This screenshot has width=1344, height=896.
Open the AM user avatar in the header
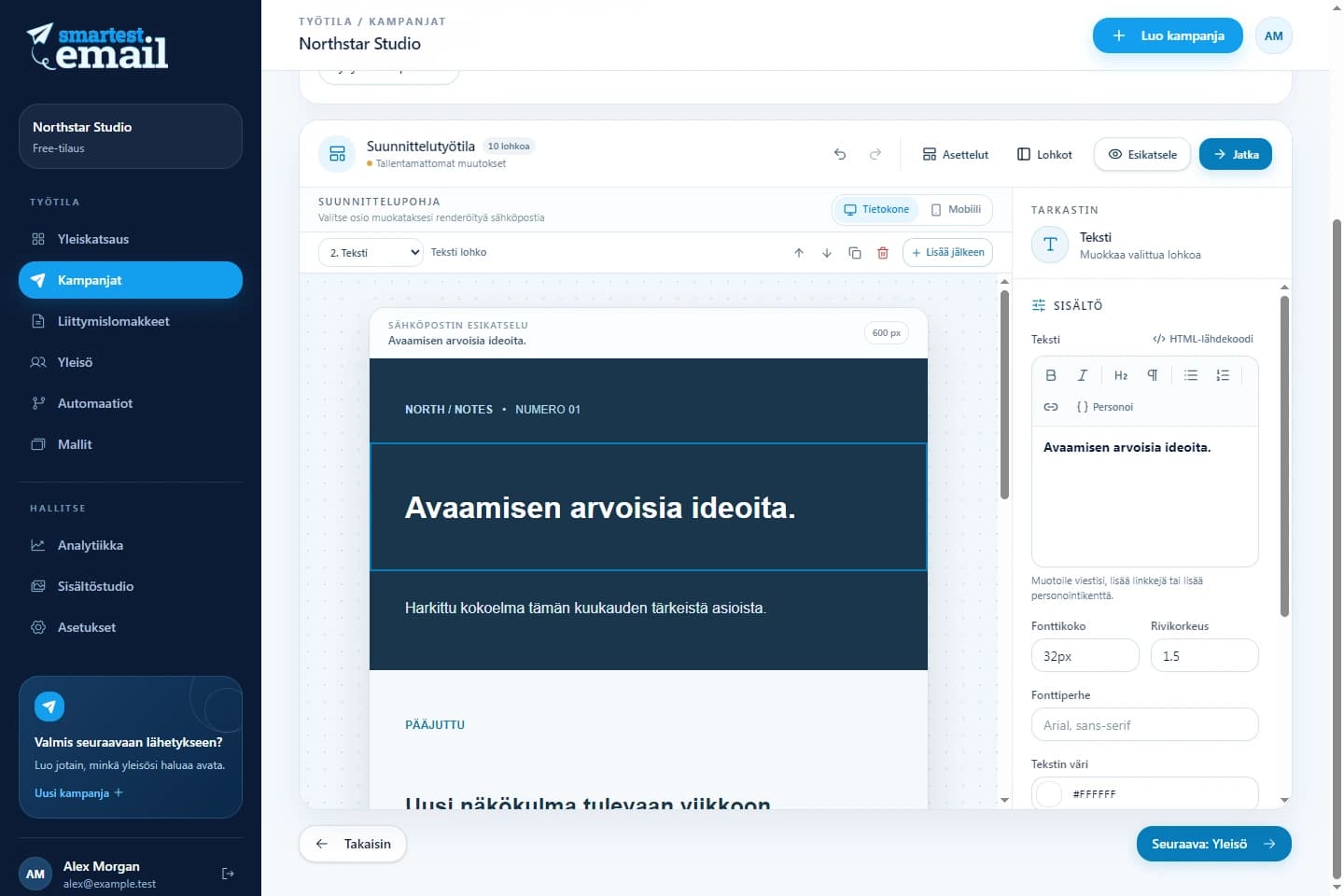(x=1274, y=35)
